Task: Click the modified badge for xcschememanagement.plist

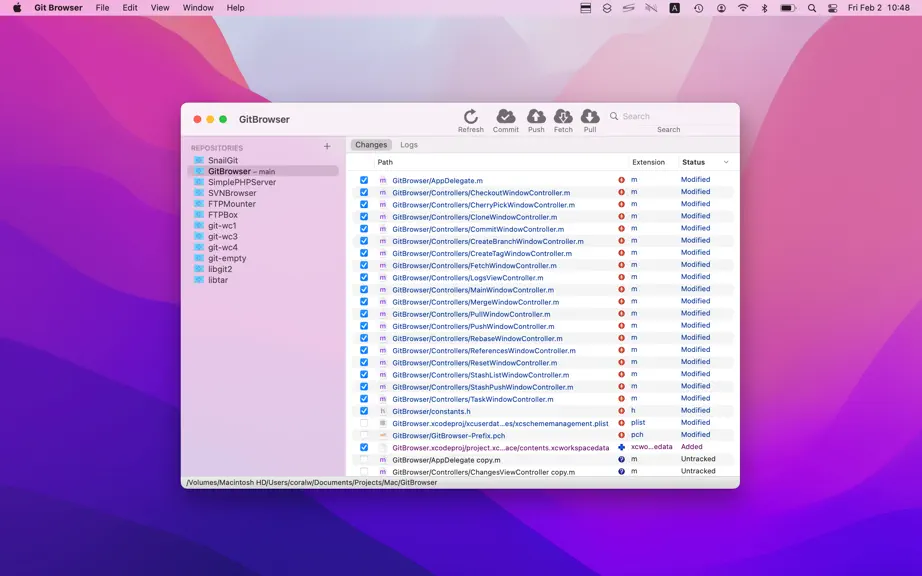Action: point(621,423)
